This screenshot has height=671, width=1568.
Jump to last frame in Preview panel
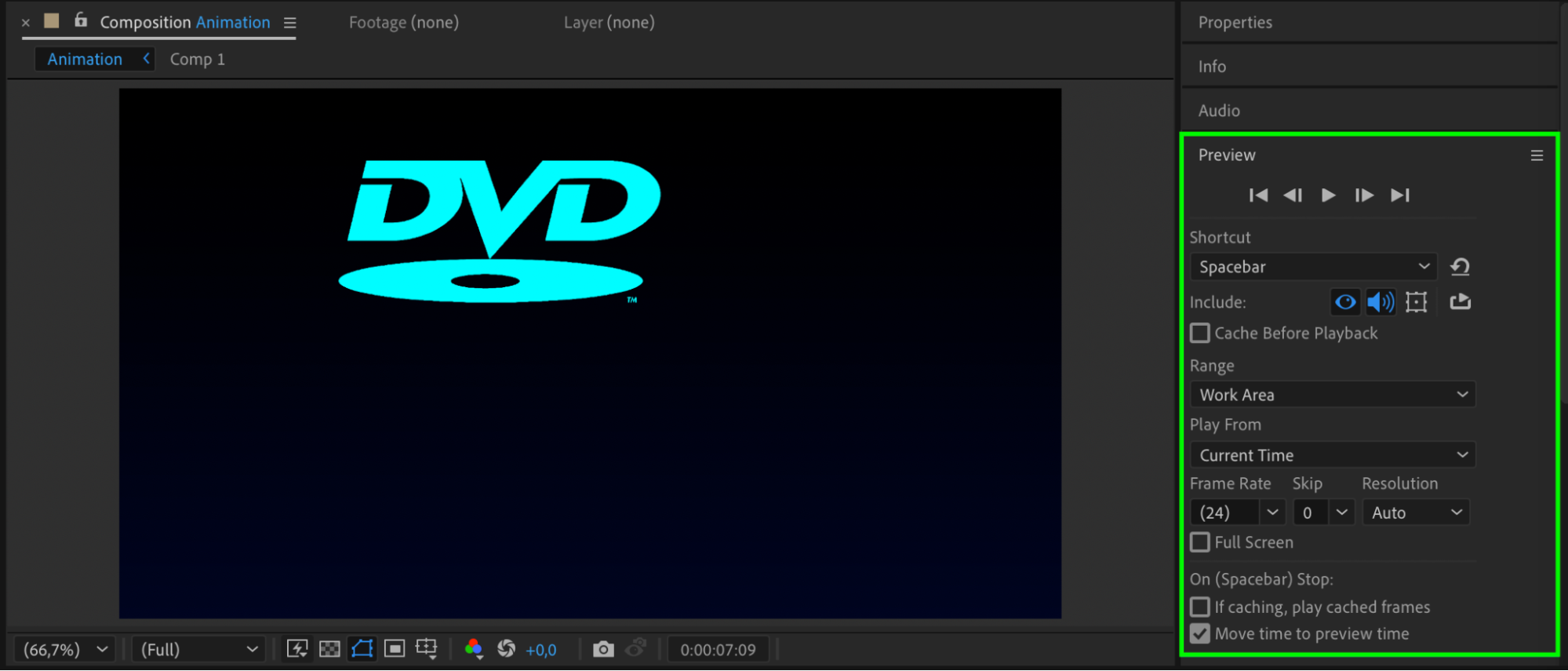(1400, 195)
